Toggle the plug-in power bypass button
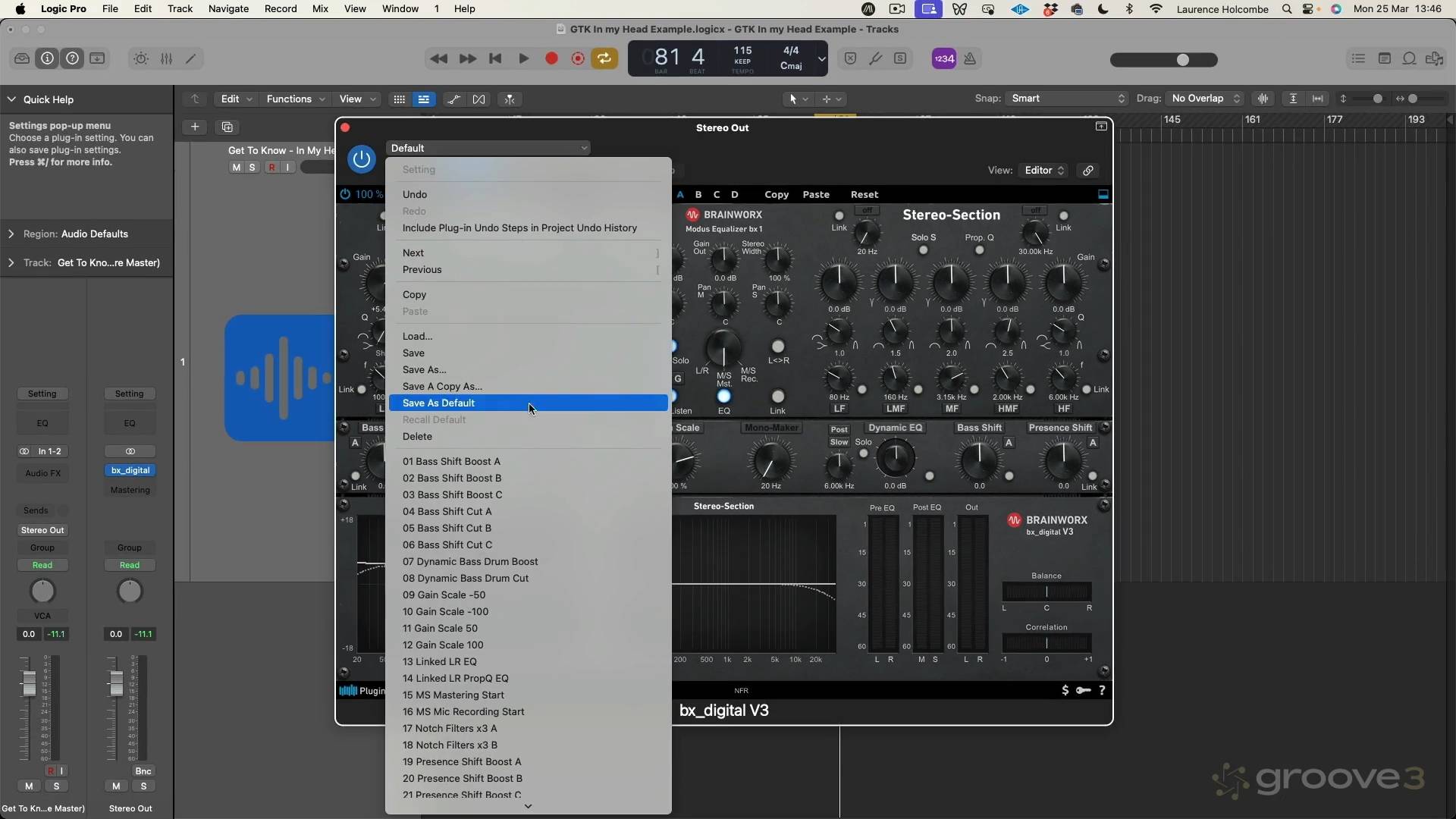This screenshot has width=1456, height=819. tap(361, 158)
